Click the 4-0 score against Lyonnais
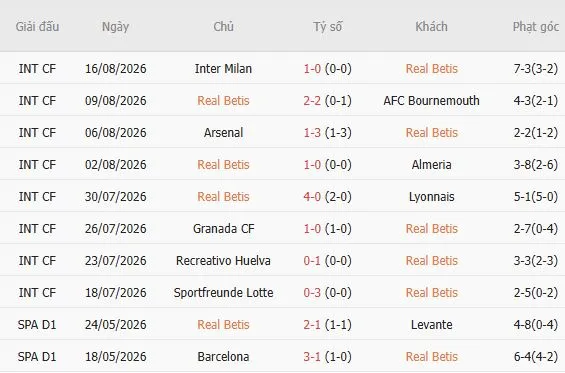Viewport: 565px width, 373px height. 312,197
